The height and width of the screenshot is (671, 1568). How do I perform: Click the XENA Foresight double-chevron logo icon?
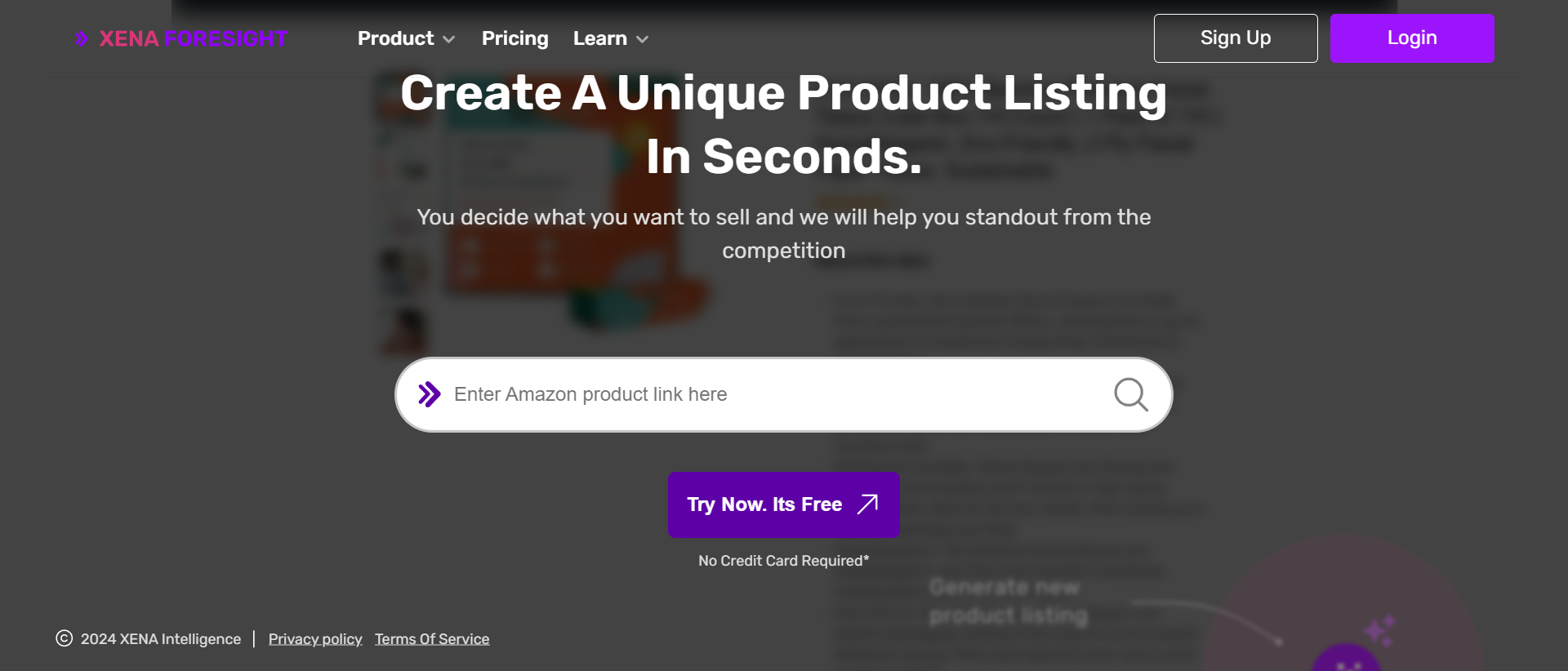point(81,38)
